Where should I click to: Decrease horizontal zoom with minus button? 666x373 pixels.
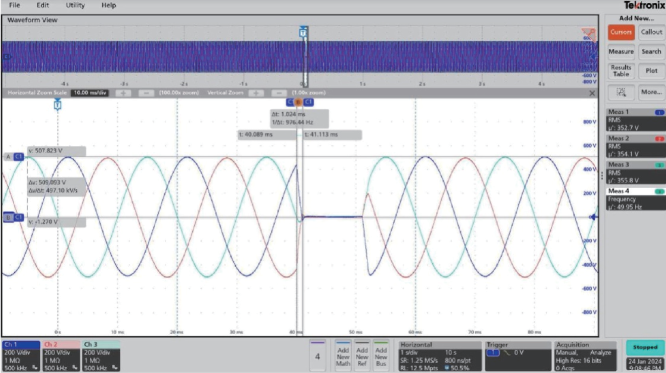coord(146,93)
